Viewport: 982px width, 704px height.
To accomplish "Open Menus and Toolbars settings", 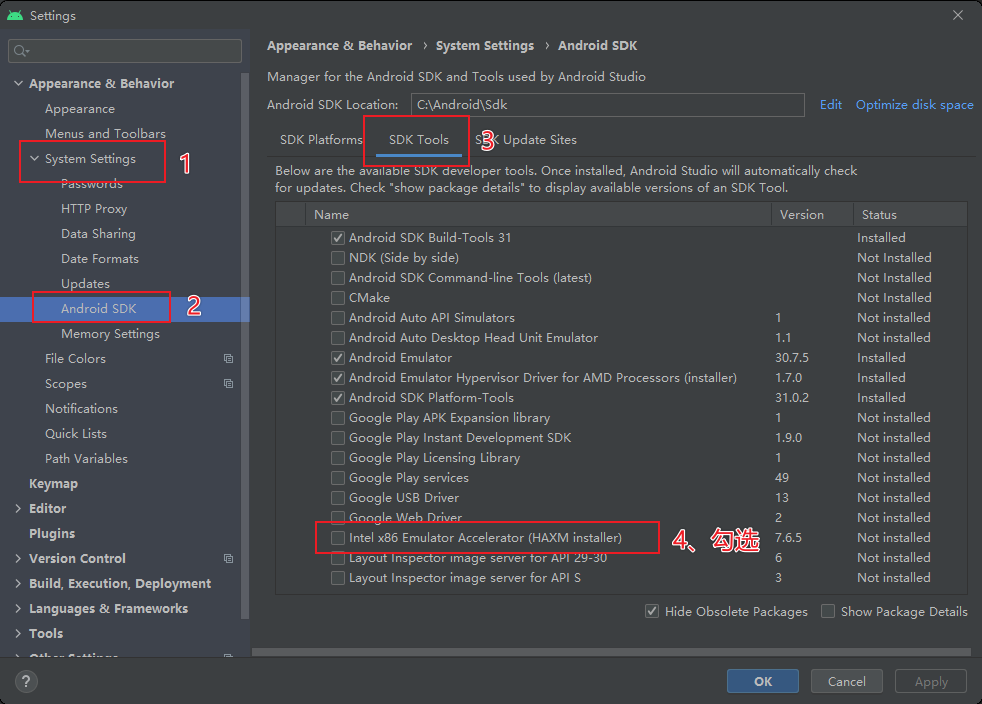I will click(105, 133).
